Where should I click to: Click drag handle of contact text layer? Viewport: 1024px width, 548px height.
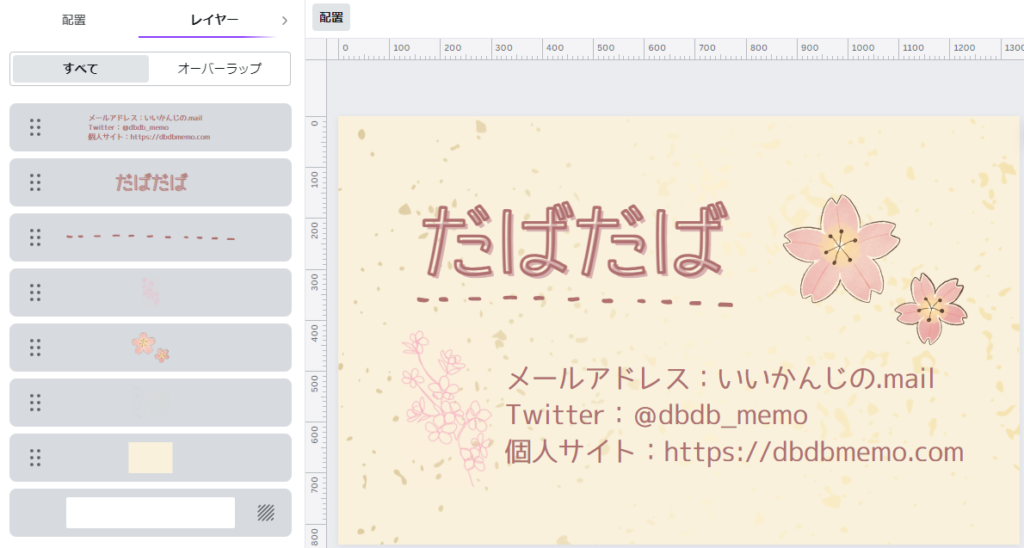click(35, 127)
